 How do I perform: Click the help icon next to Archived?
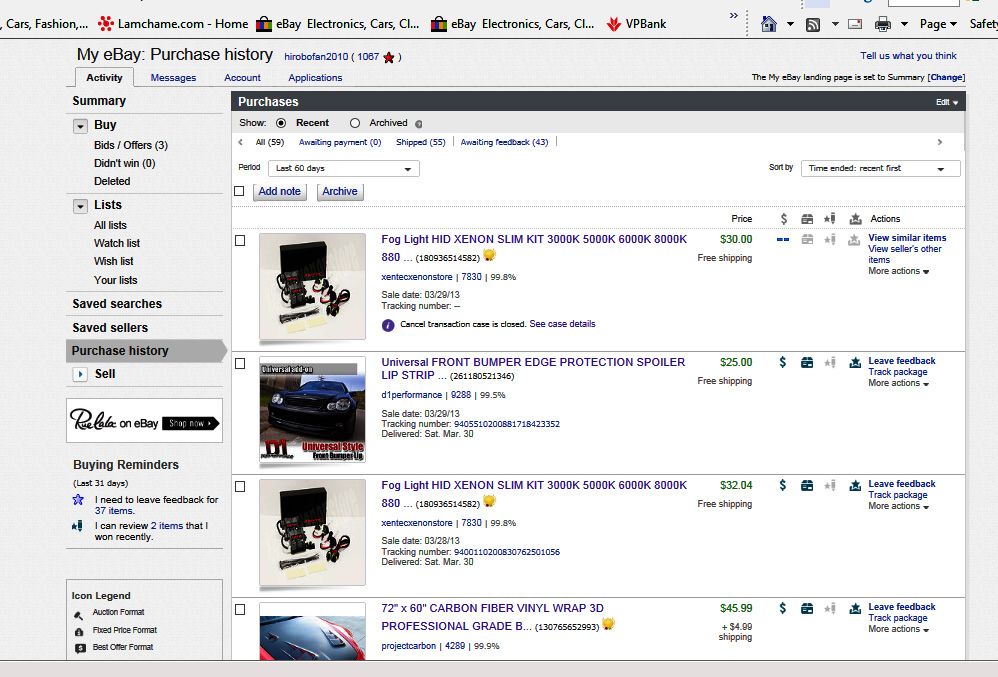click(x=418, y=124)
